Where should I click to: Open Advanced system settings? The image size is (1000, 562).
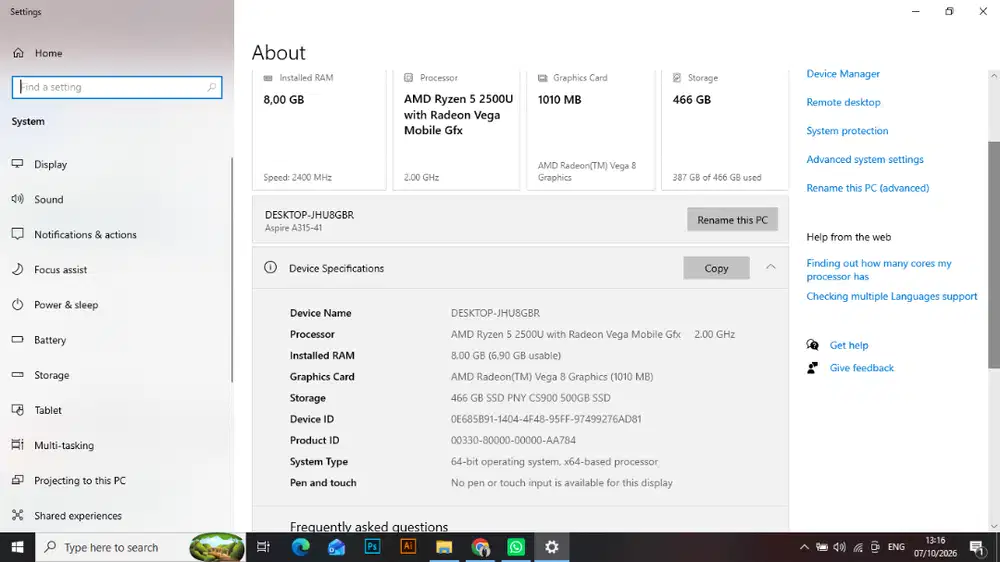[864, 159]
